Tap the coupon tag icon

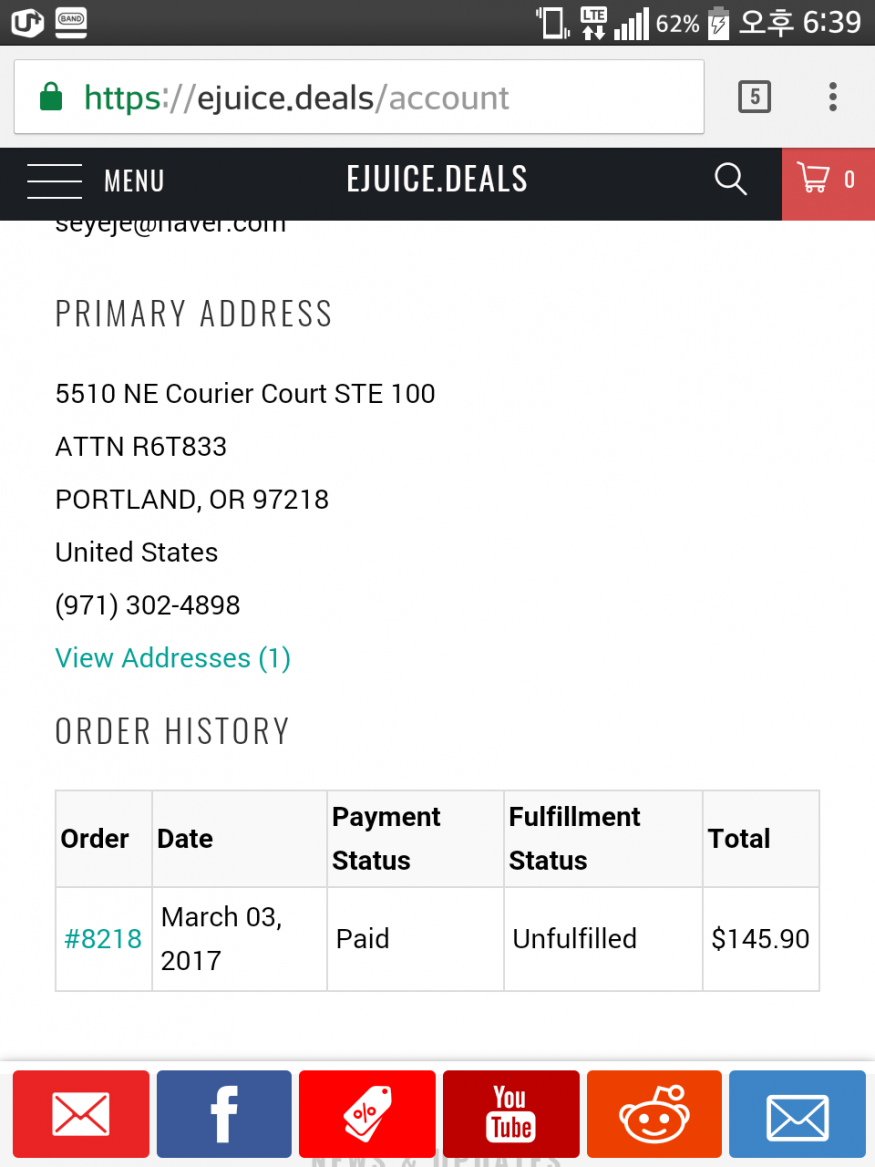point(367,1113)
